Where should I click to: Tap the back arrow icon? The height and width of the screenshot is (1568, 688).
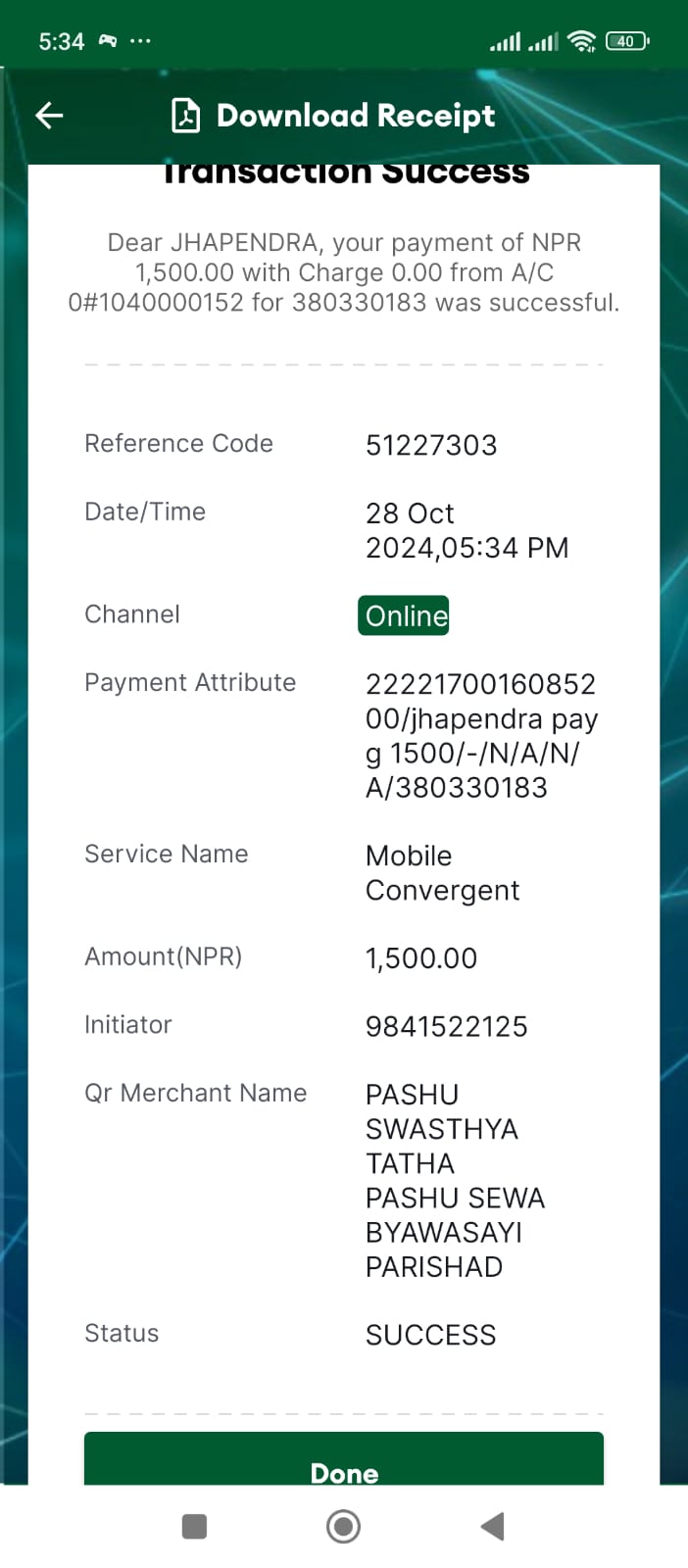pos(49,116)
